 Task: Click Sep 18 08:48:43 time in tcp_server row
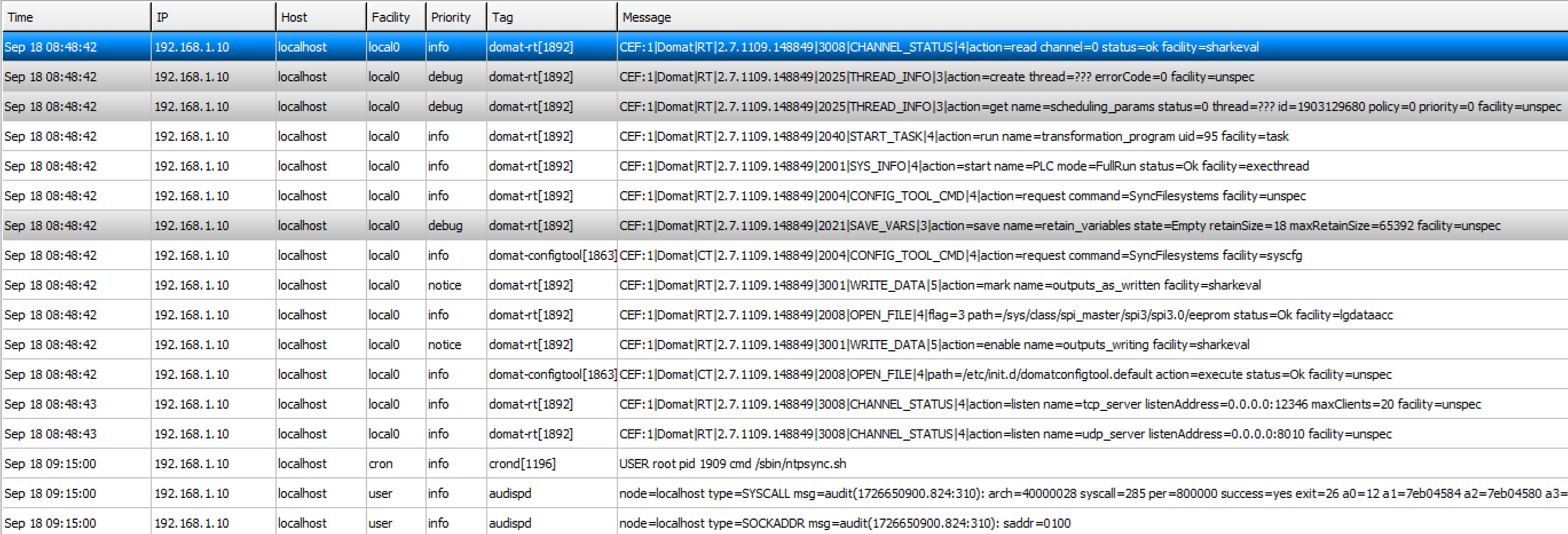50,405
